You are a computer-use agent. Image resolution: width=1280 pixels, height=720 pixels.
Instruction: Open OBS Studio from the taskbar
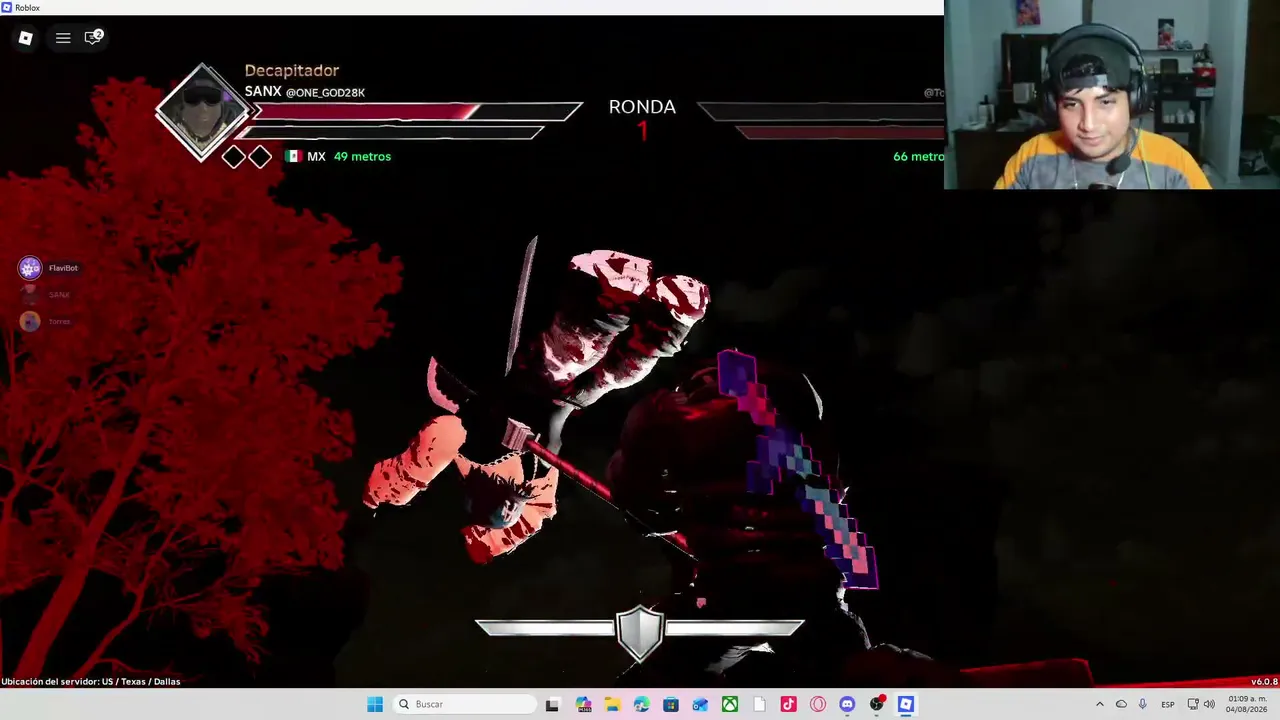[x=877, y=704]
